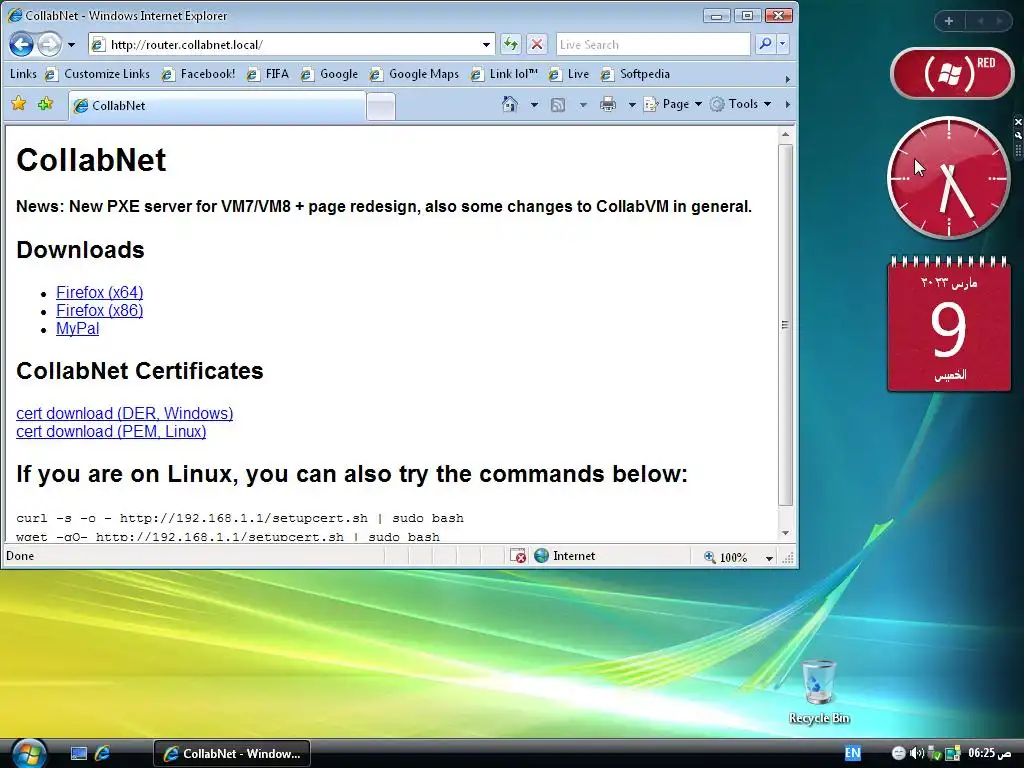Click the popup blocker status bar icon
The image size is (1024, 768).
point(517,556)
